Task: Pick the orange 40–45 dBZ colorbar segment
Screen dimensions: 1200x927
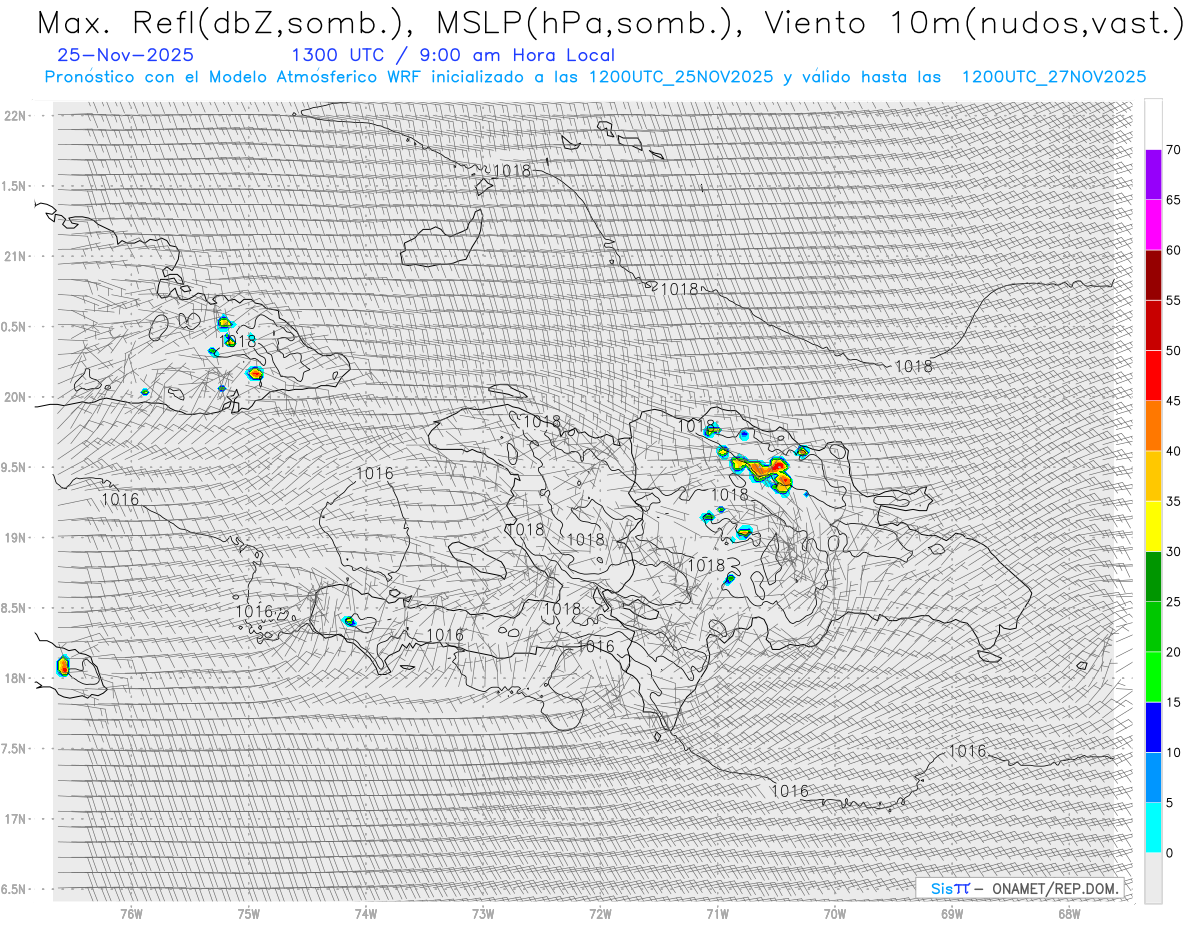Action: pyautogui.click(x=1153, y=425)
